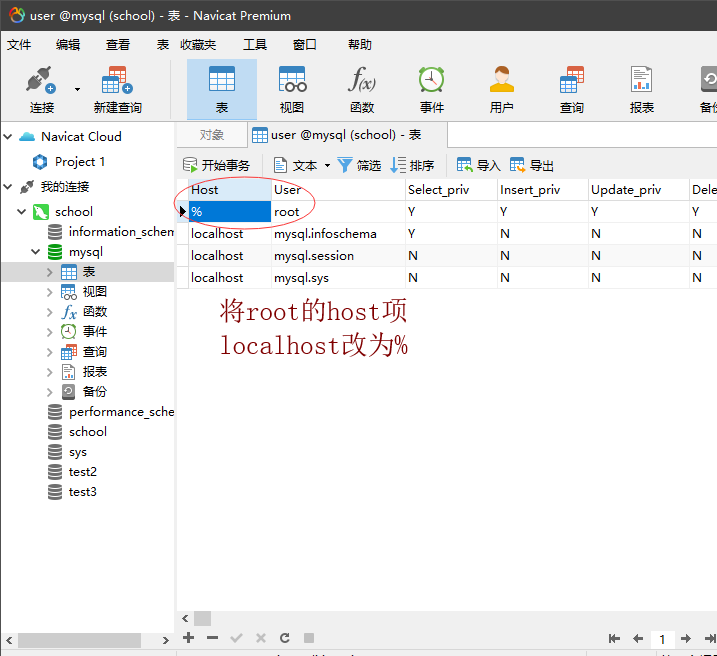The image size is (717, 656).
Task: Click the 排序 sort button
Action: (412, 165)
